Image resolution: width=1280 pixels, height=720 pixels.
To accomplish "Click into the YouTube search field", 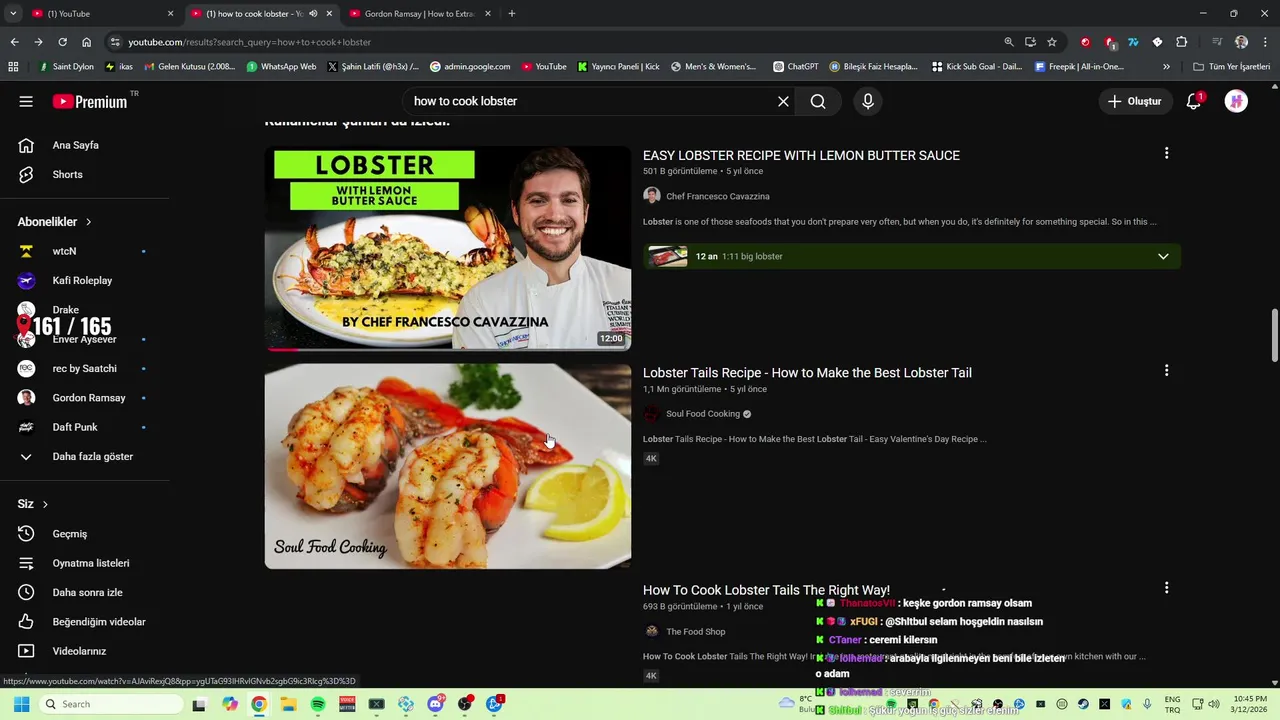I will click(x=590, y=101).
